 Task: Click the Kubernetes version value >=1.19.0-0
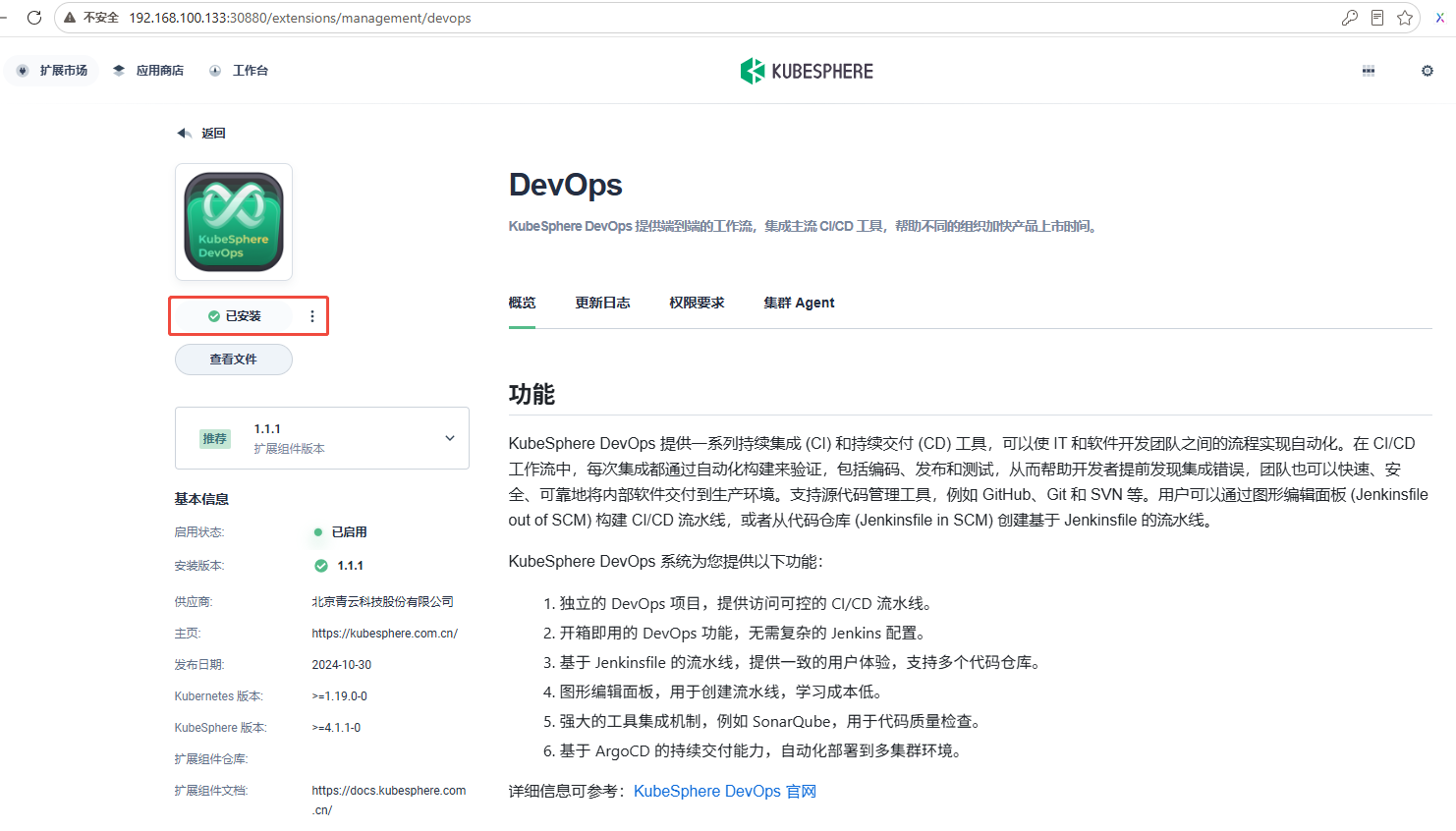[x=340, y=696]
